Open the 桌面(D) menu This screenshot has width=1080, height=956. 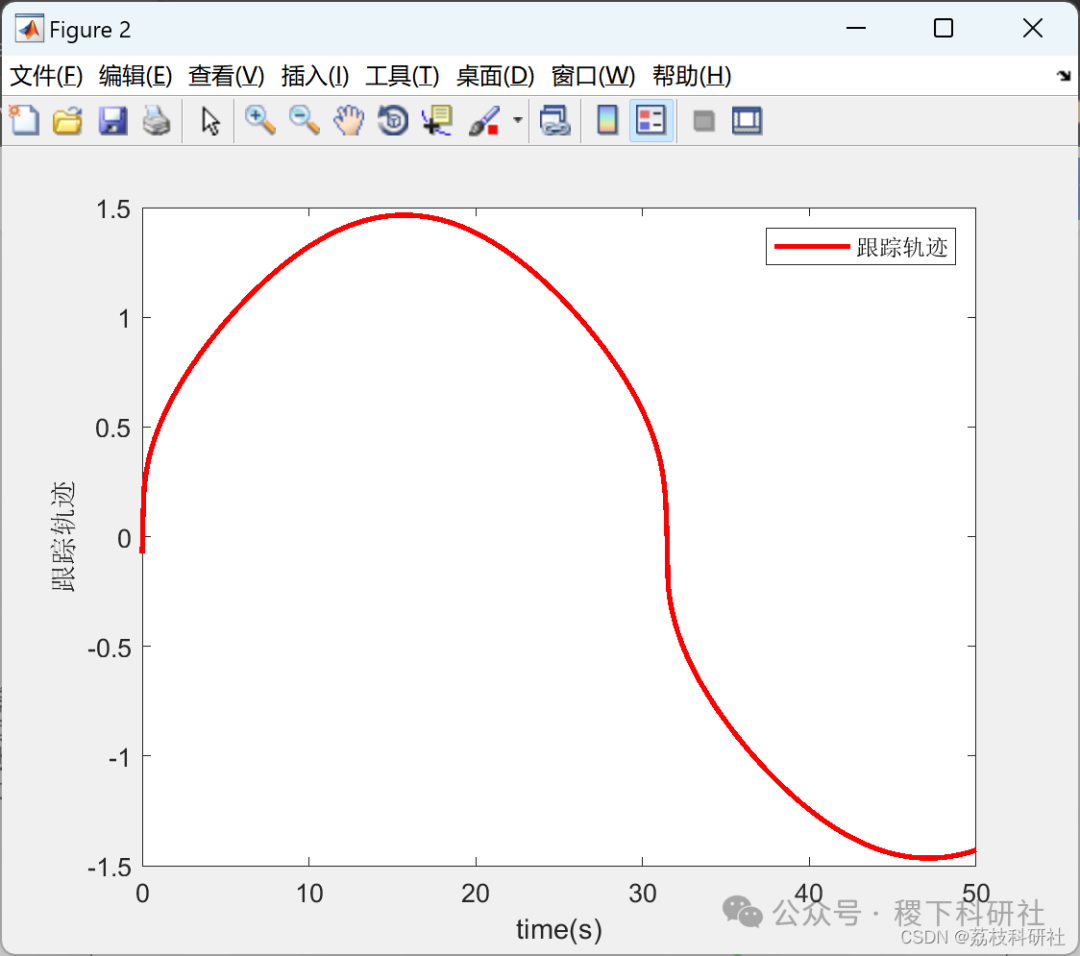pos(495,76)
